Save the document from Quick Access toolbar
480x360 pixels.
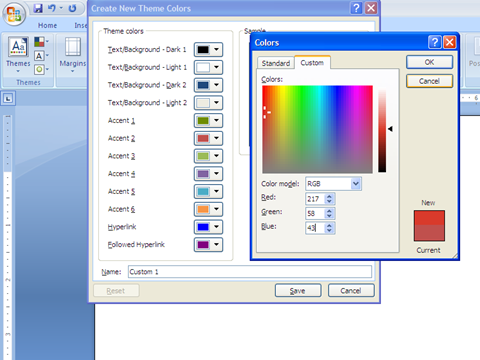(38, 8)
